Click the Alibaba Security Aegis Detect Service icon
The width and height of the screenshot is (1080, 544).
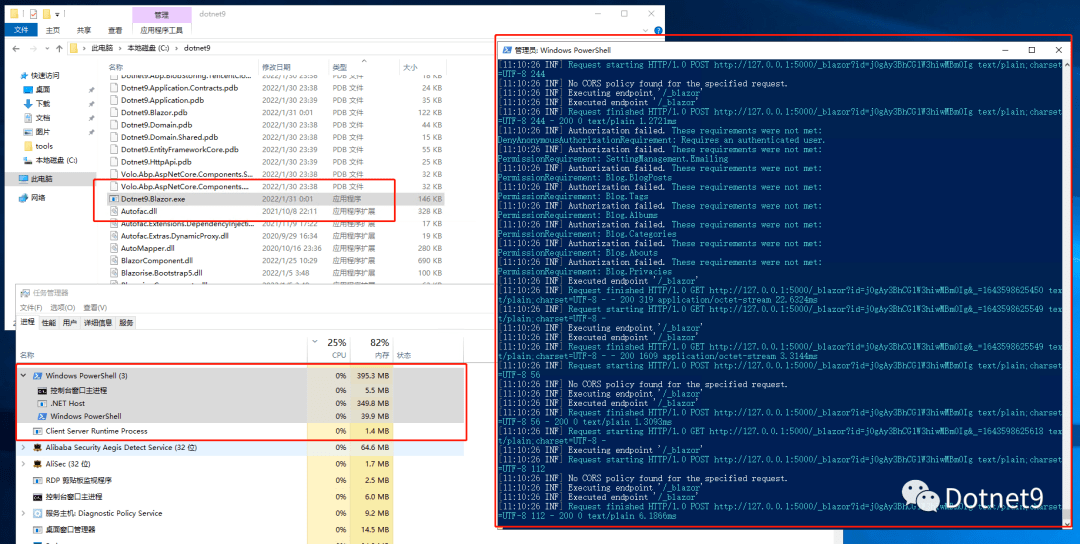tap(37, 448)
